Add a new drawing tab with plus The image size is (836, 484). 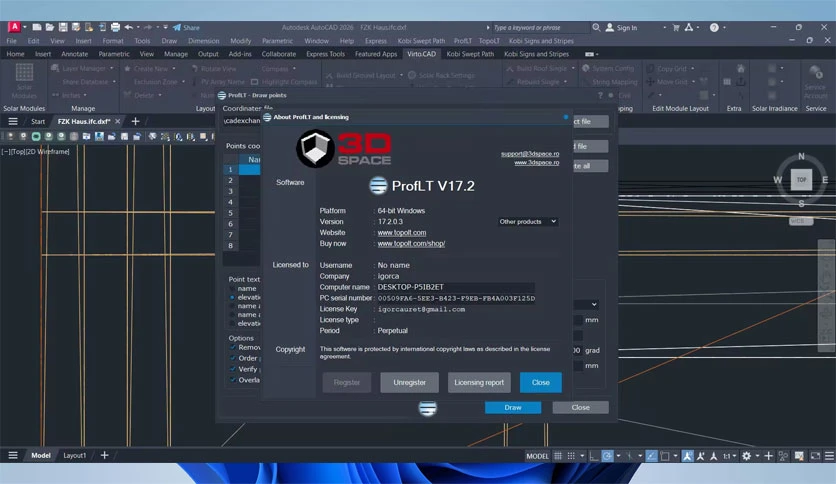(135, 122)
